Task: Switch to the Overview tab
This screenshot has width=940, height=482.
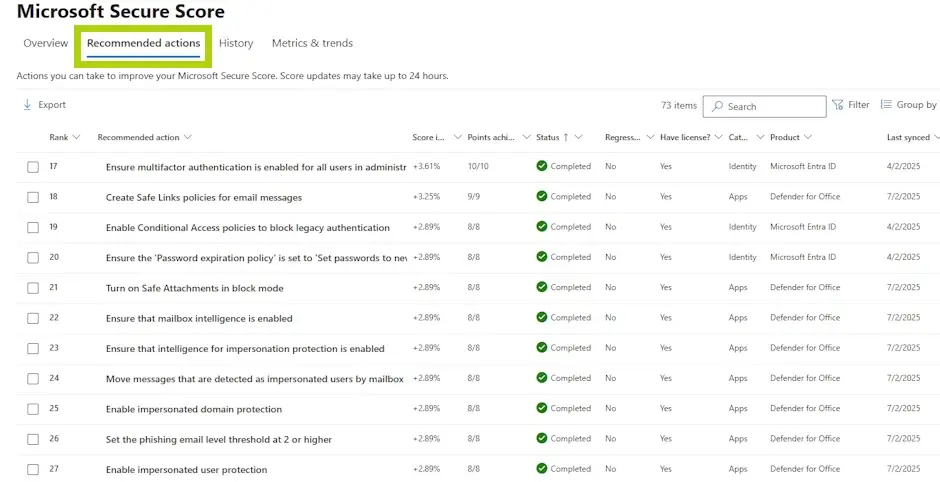Action: click(x=46, y=43)
